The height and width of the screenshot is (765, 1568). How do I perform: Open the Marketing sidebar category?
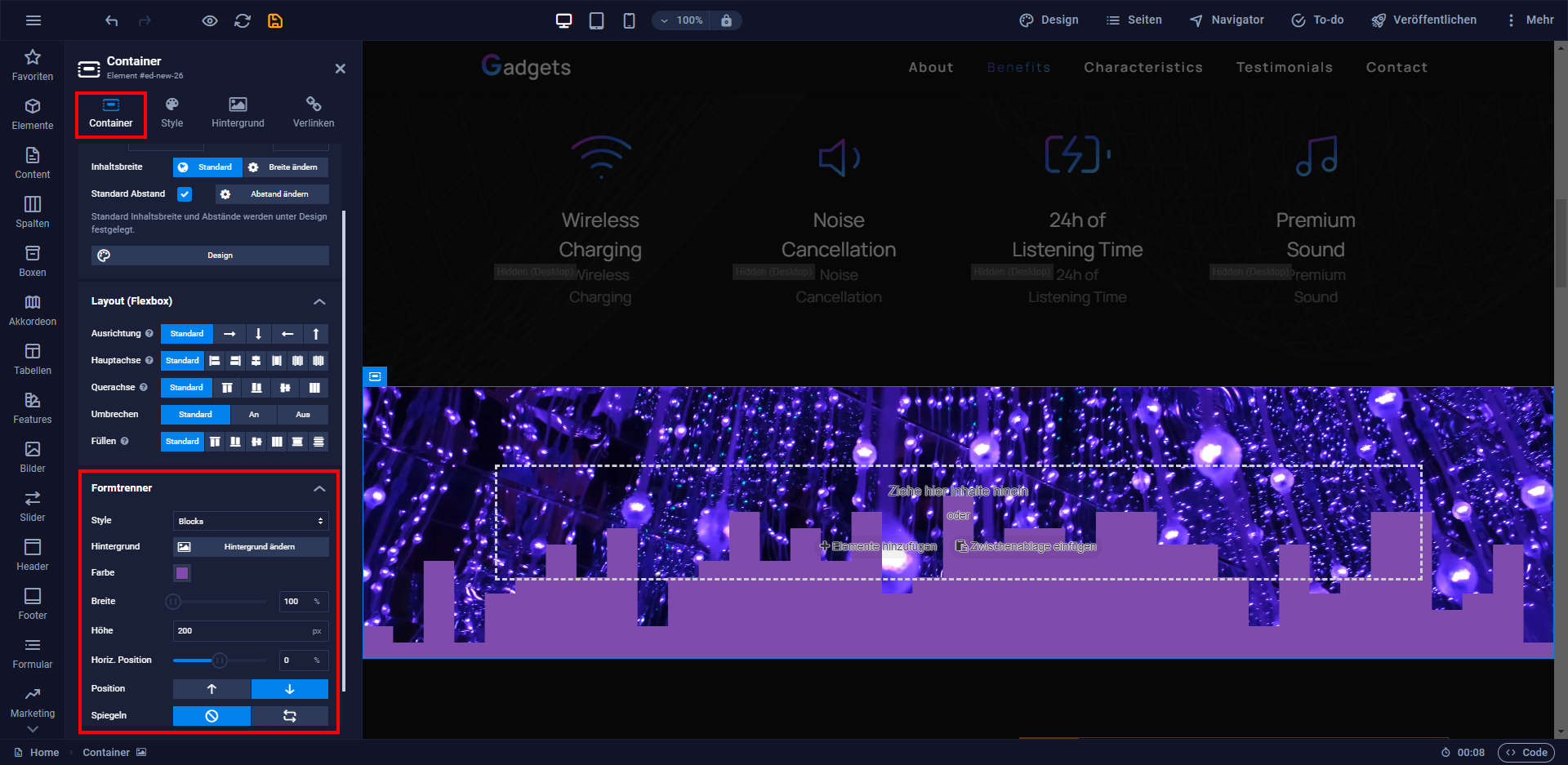coord(33,702)
